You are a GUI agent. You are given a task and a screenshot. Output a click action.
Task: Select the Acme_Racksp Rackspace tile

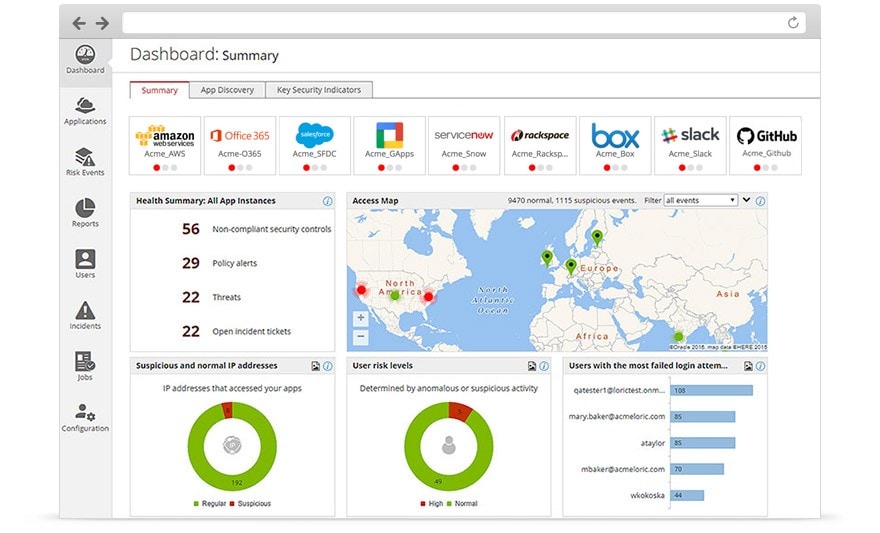pos(540,146)
